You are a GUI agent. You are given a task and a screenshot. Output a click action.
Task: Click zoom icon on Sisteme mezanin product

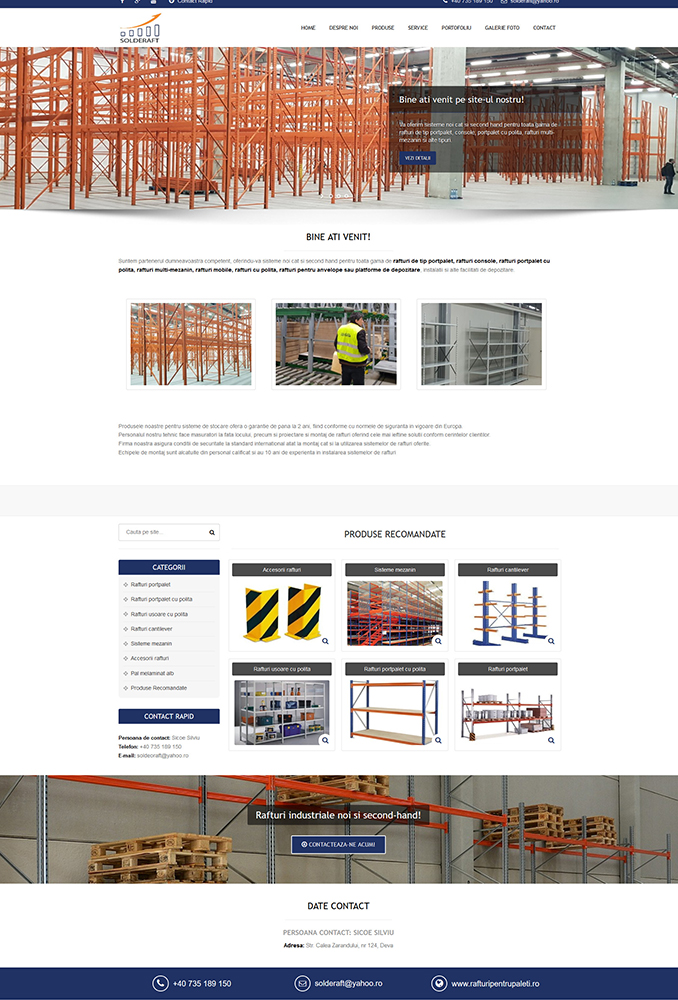(x=438, y=642)
